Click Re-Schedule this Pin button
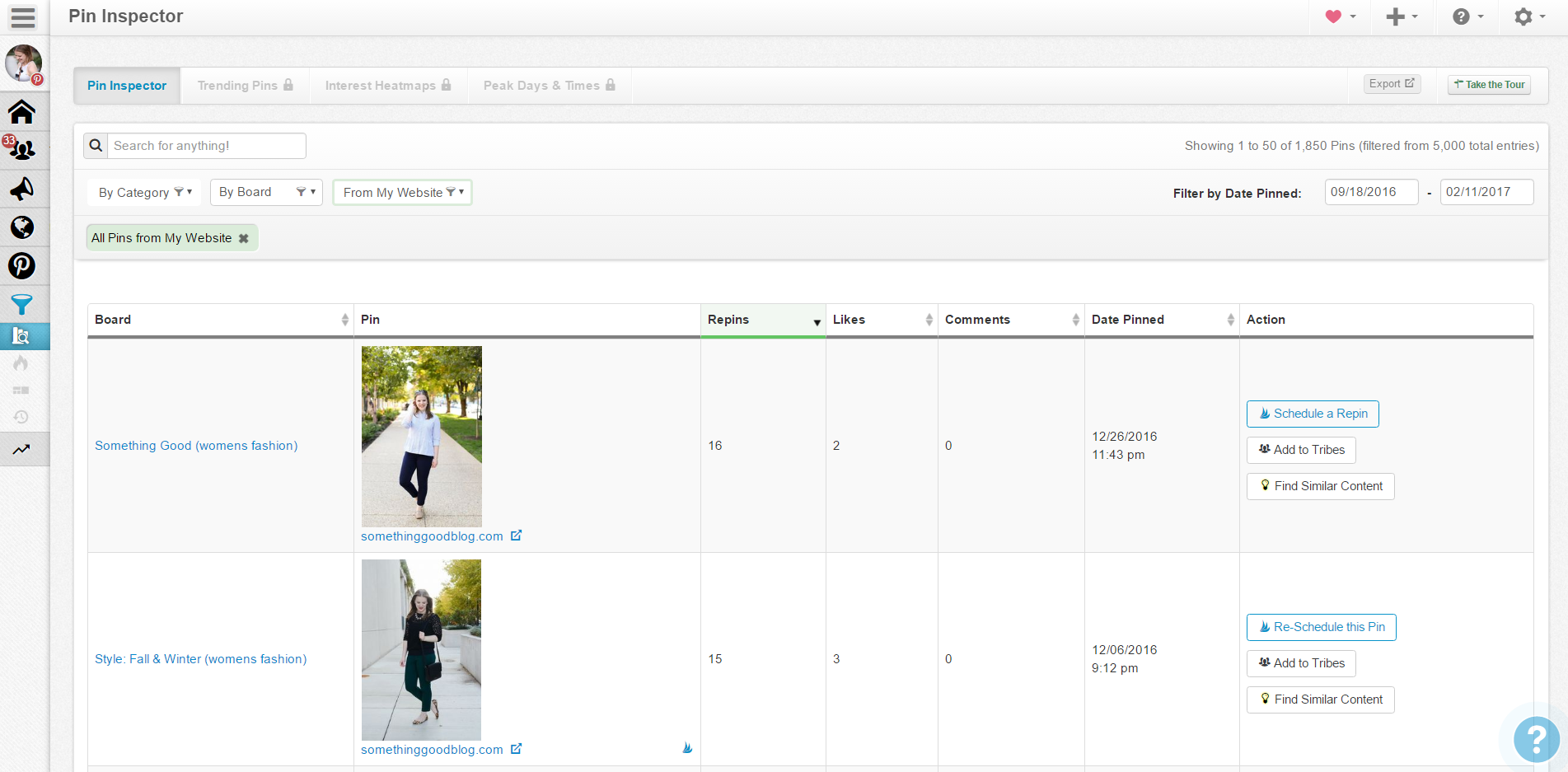 [x=1321, y=627]
